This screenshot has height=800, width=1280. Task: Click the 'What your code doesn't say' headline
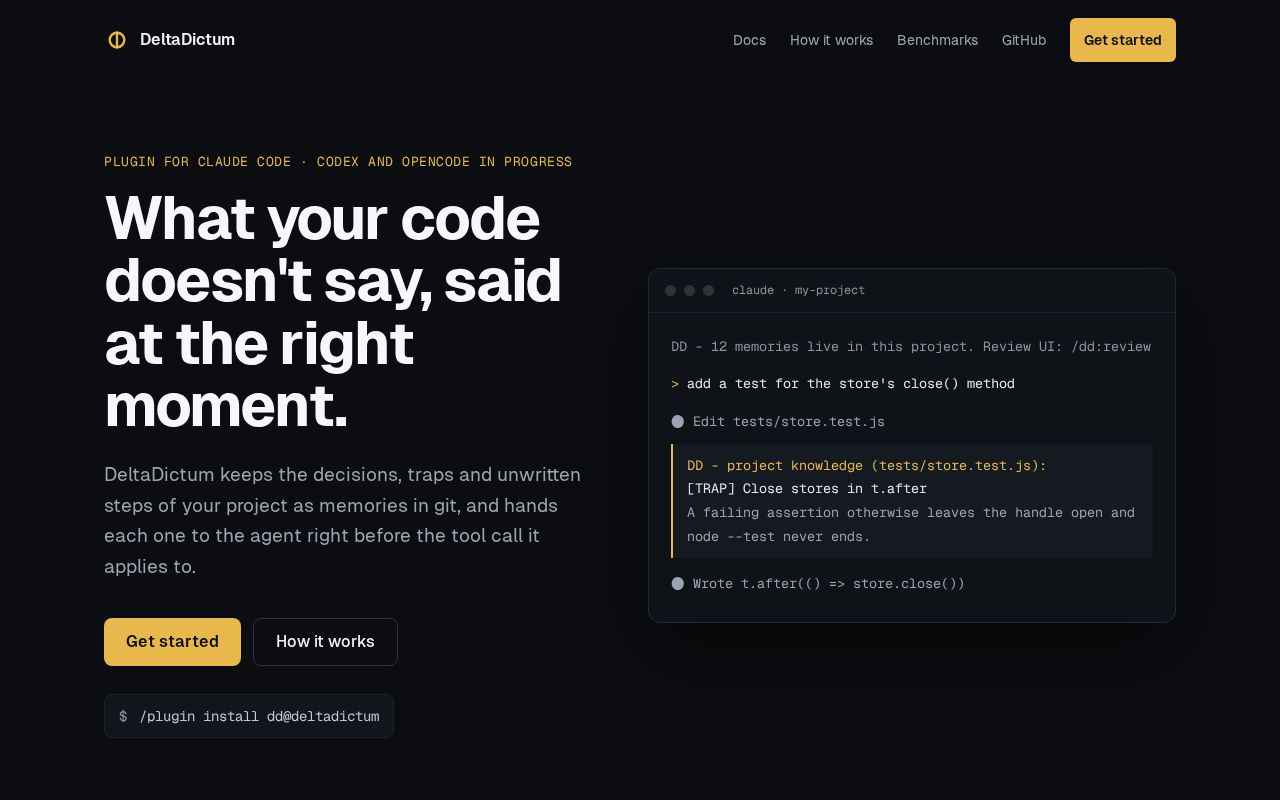coord(333,311)
